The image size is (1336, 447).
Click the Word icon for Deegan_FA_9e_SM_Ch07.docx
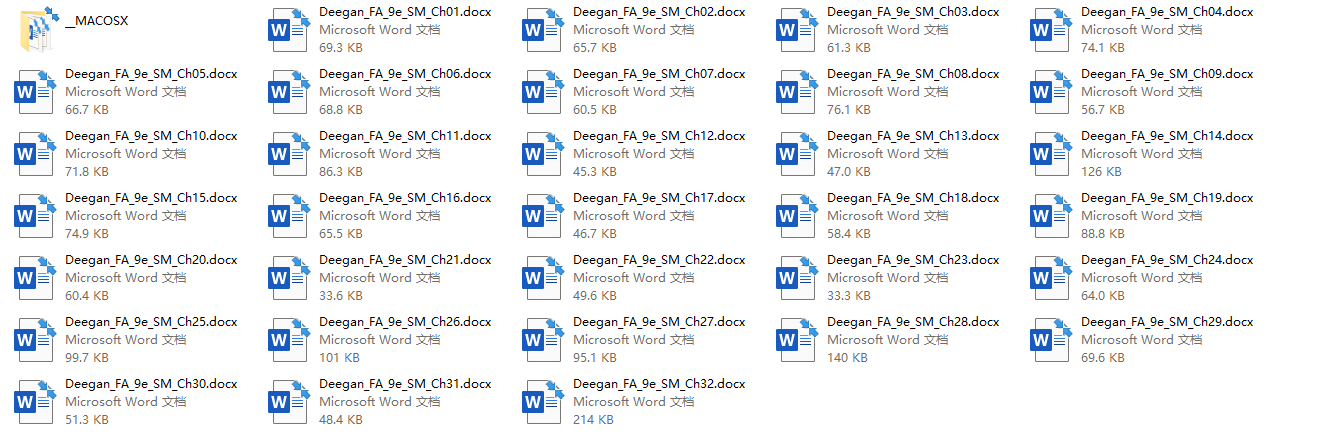(543, 92)
